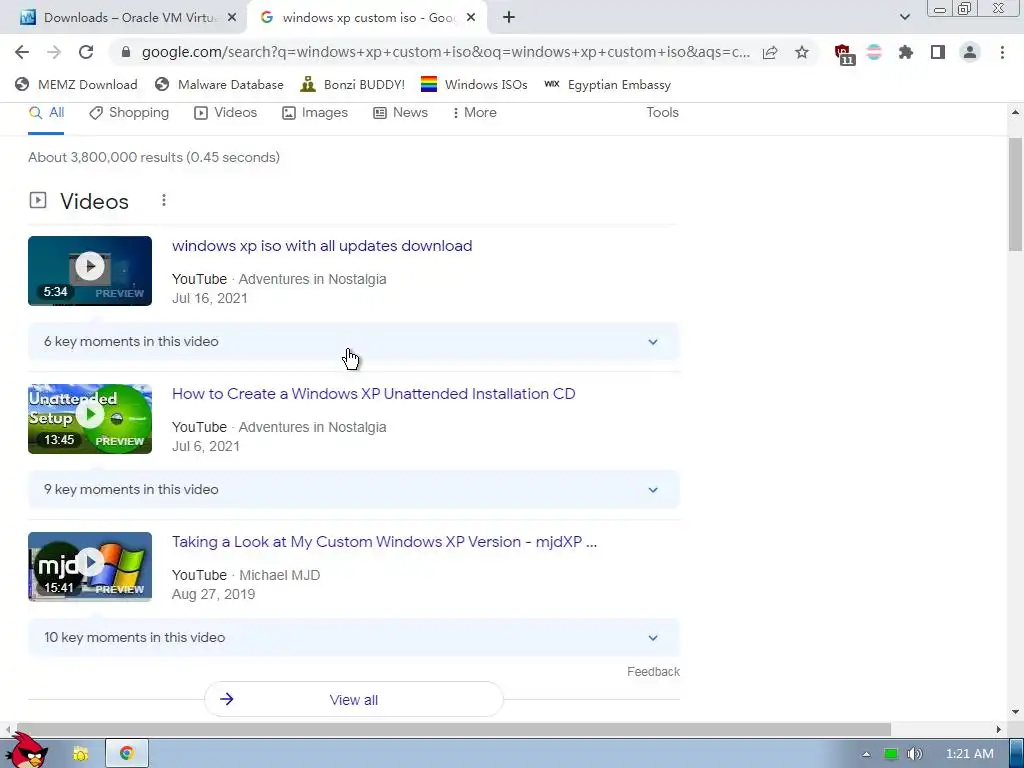Go back to previous page

click(22, 52)
